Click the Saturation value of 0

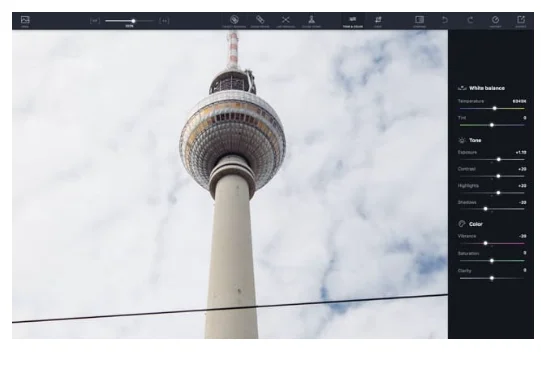[524, 253]
